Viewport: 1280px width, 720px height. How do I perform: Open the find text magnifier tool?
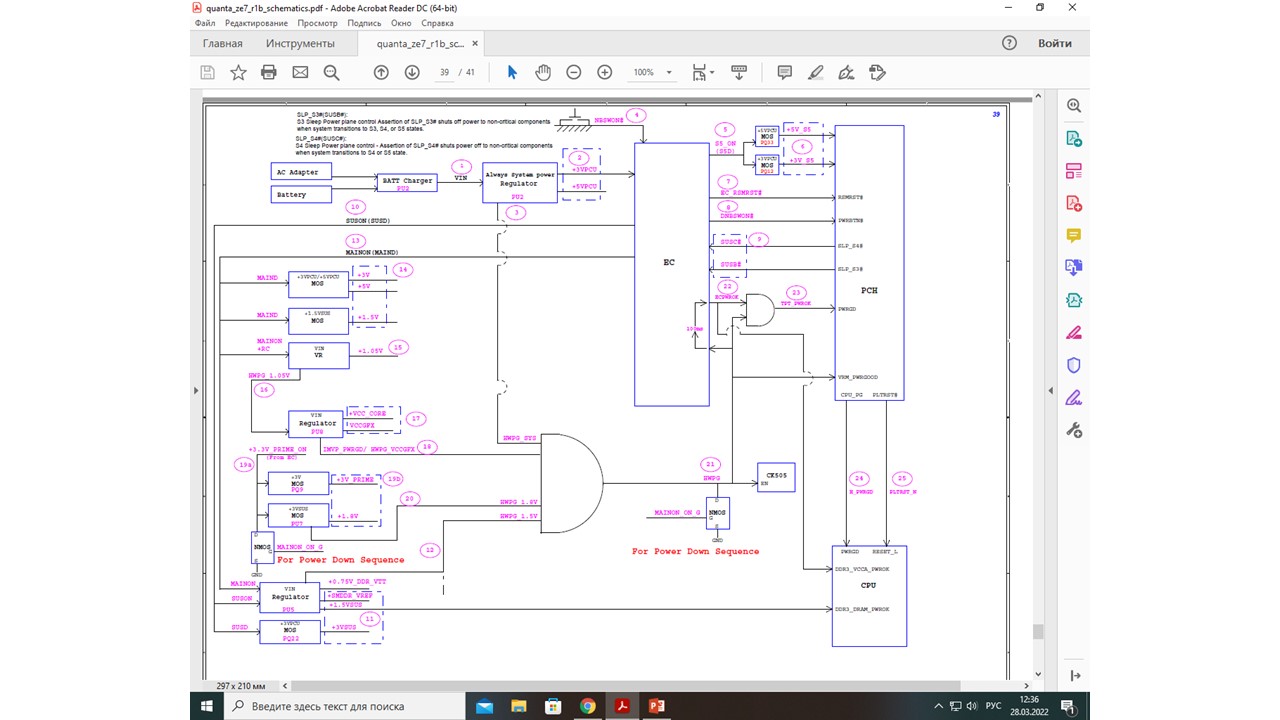click(x=331, y=72)
